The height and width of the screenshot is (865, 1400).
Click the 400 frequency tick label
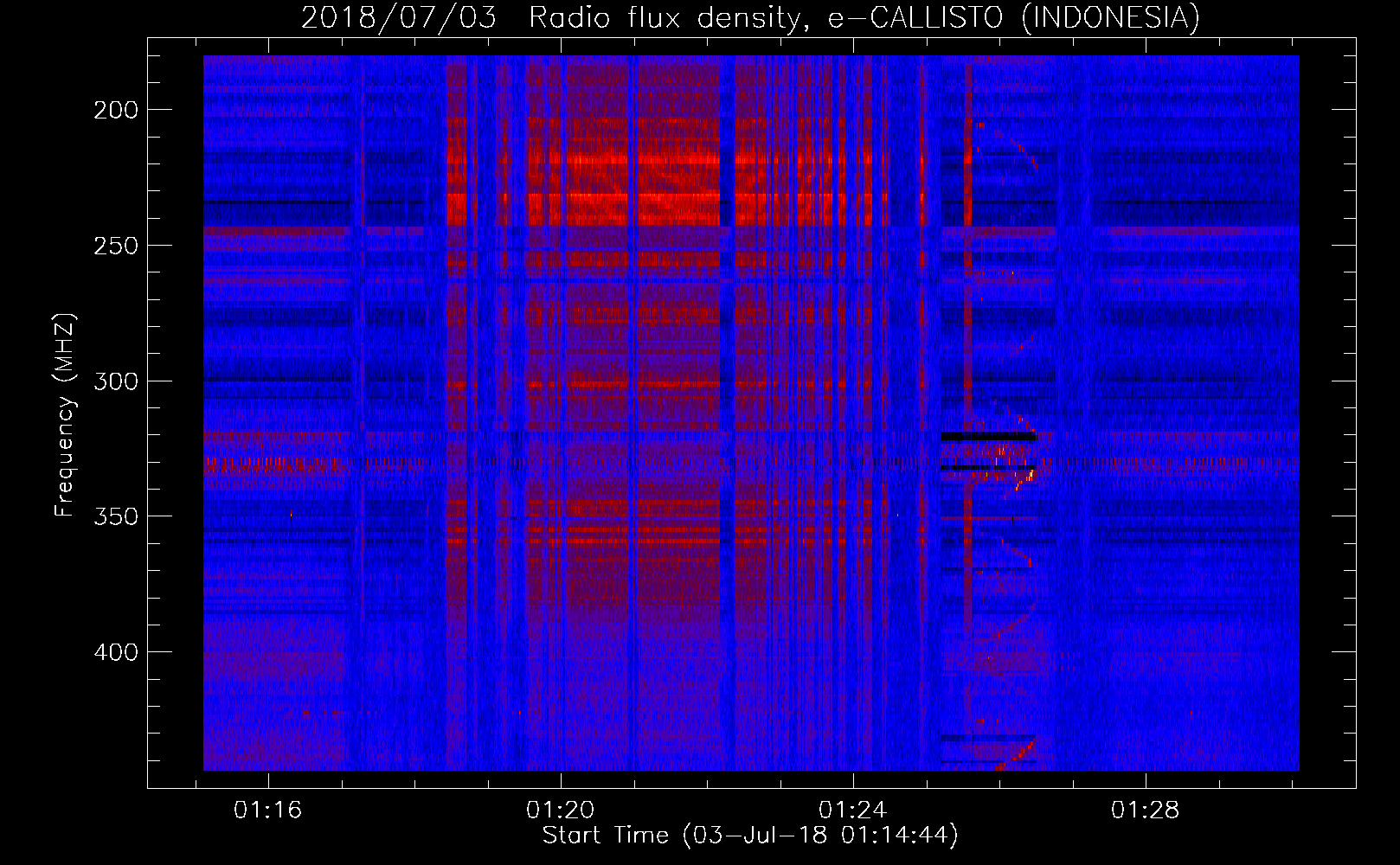(x=116, y=652)
